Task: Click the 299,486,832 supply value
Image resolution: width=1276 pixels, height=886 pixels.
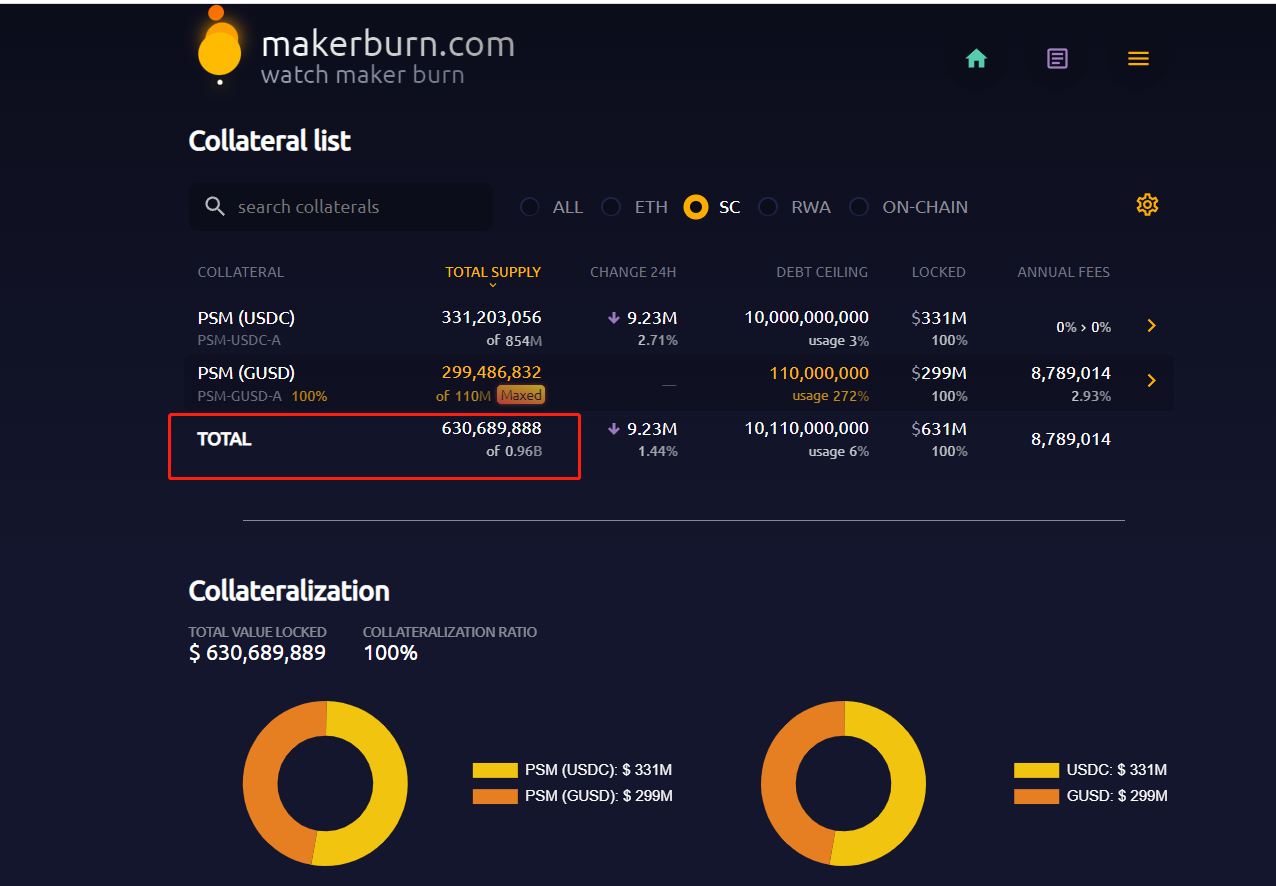Action: pyautogui.click(x=491, y=372)
